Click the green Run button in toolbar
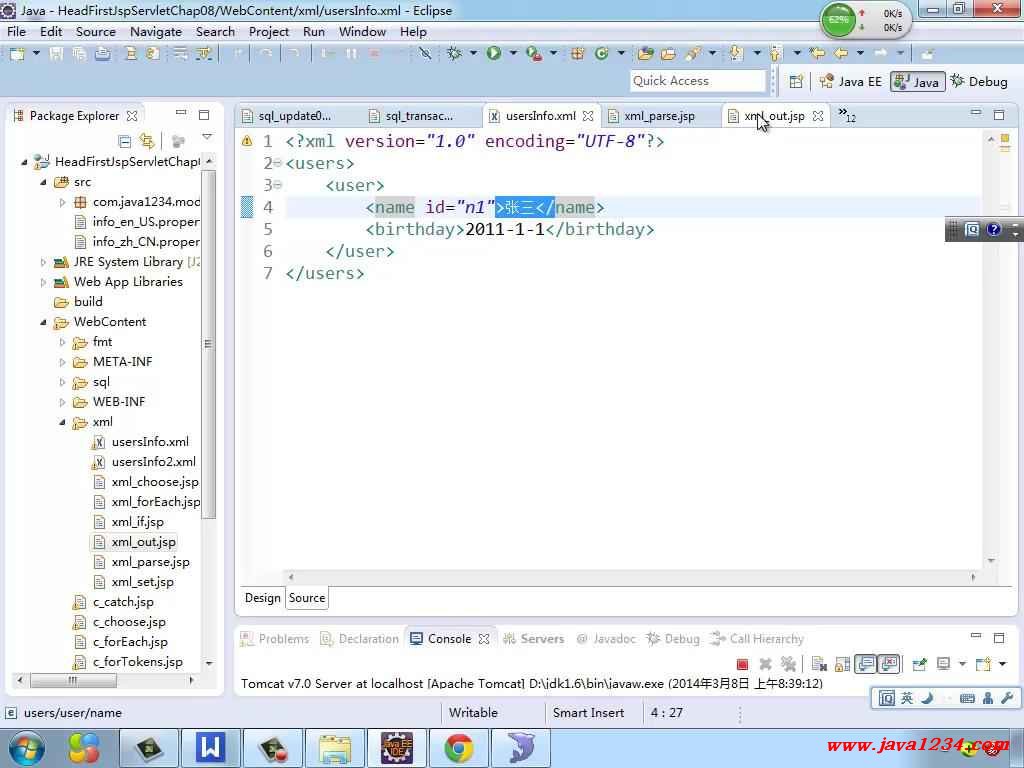The height and width of the screenshot is (768, 1024). tap(493, 53)
